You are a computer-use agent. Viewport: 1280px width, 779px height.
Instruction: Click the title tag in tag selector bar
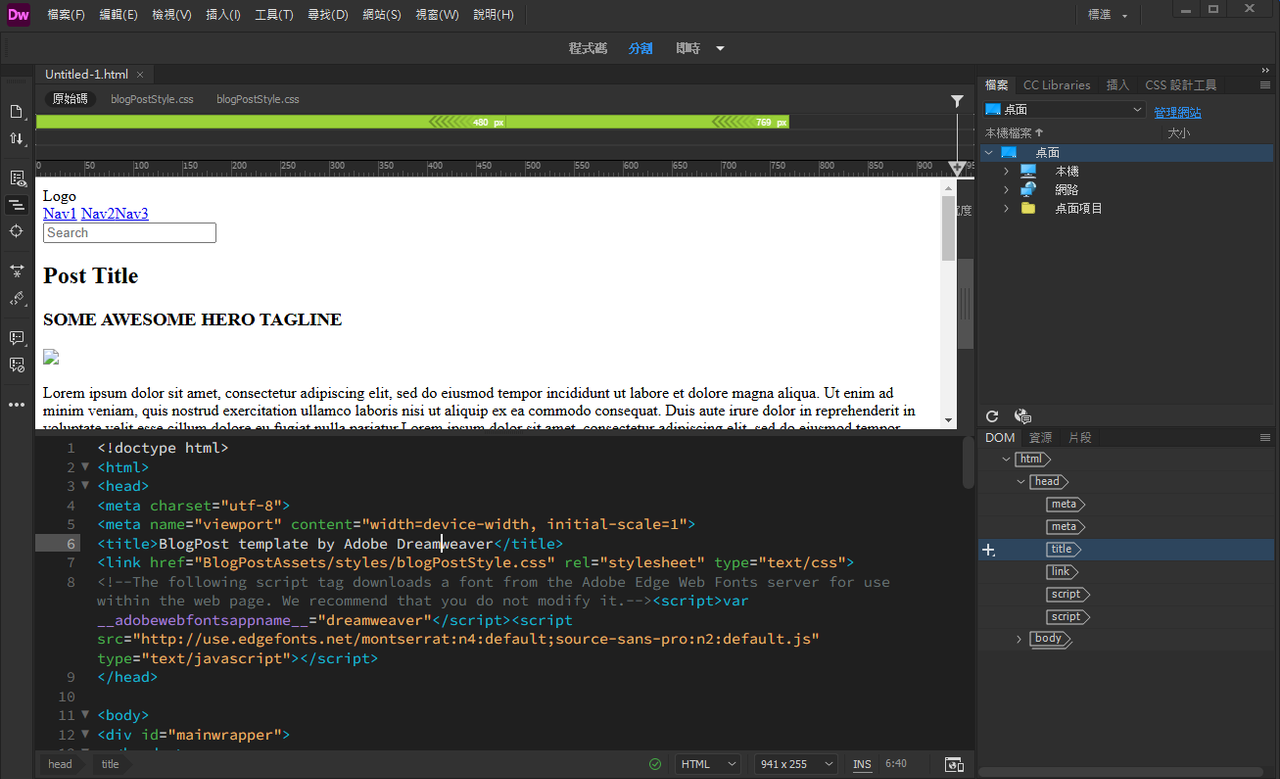pos(110,764)
